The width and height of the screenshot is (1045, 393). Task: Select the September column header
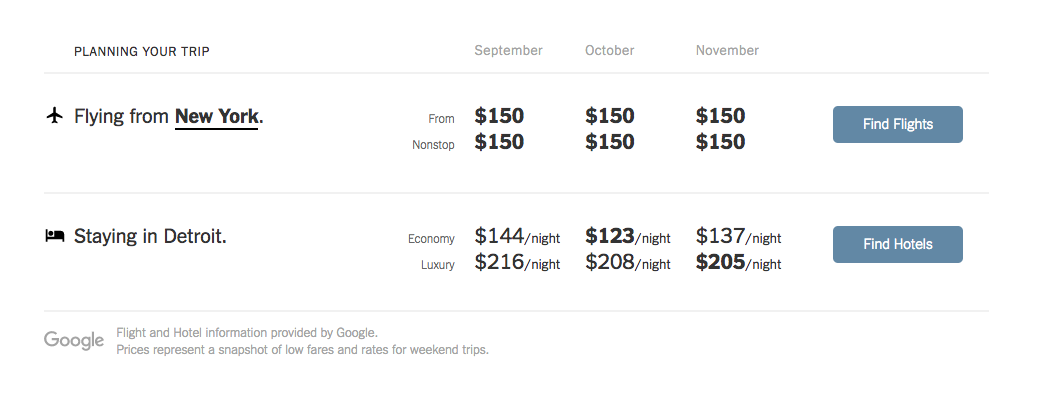[x=509, y=51]
